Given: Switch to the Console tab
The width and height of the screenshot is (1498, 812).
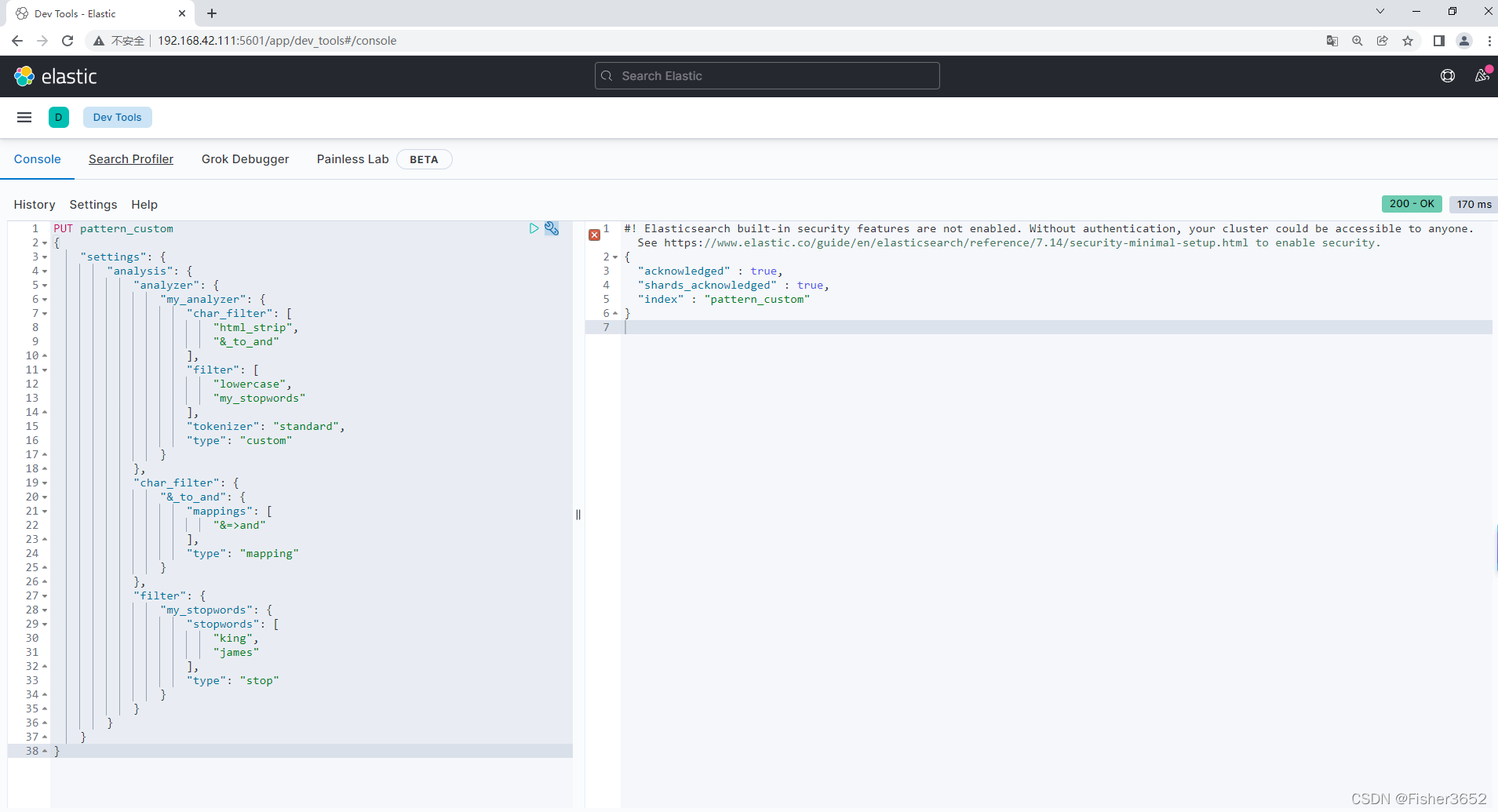Looking at the screenshot, I should tap(37, 159).
